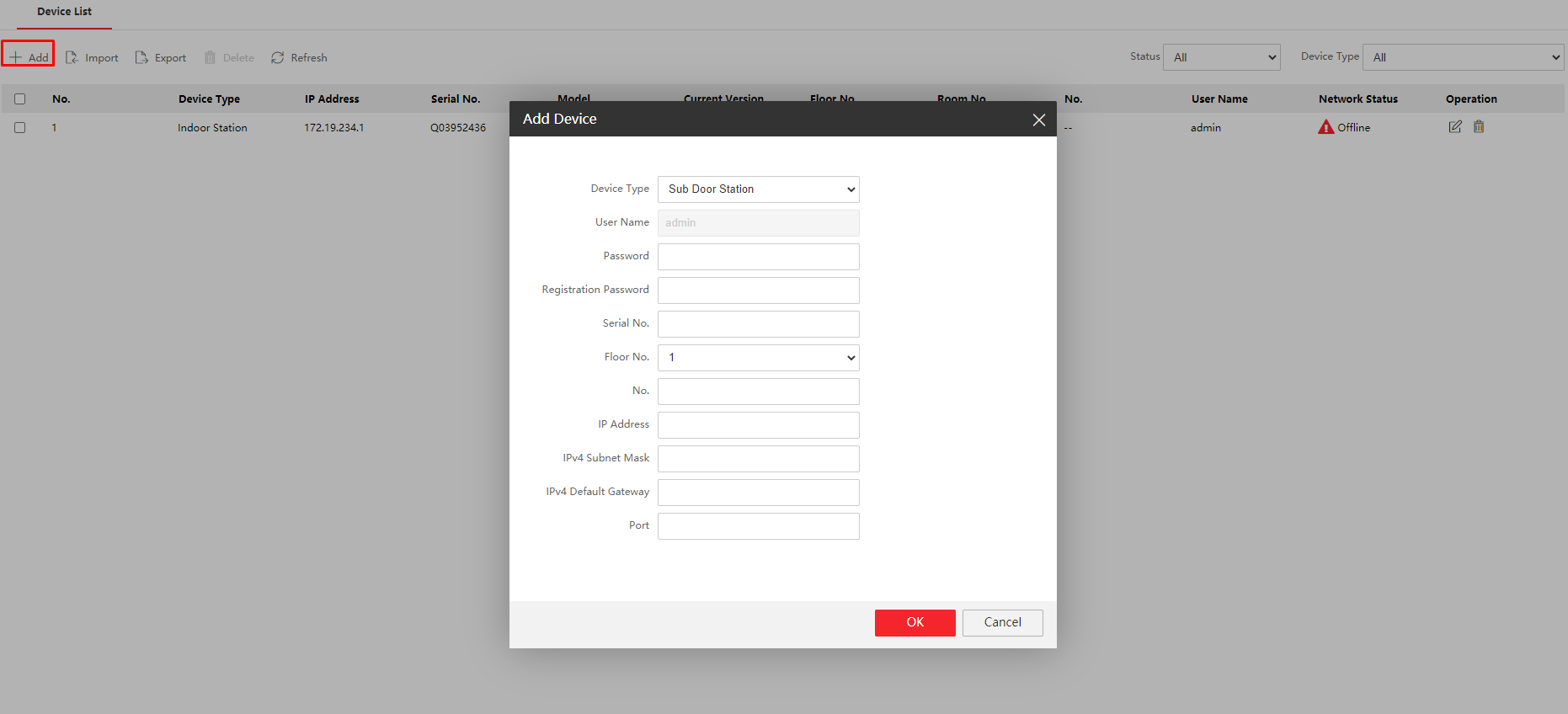Click the Operation column header
This screenshot has width=1568, height=714.
pyautogui.click(x=1471, y=99)
